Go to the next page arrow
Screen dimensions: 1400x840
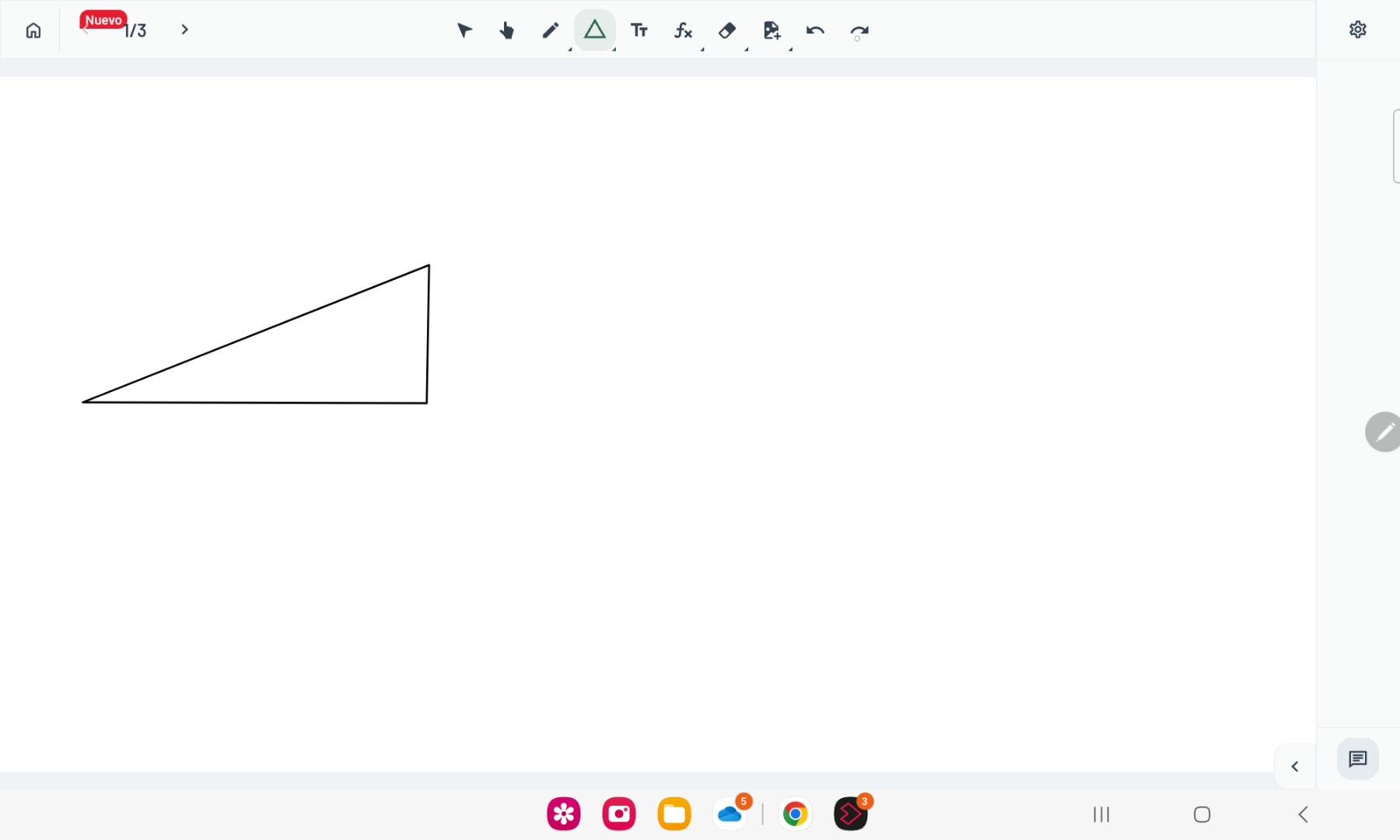coord(184,30)
